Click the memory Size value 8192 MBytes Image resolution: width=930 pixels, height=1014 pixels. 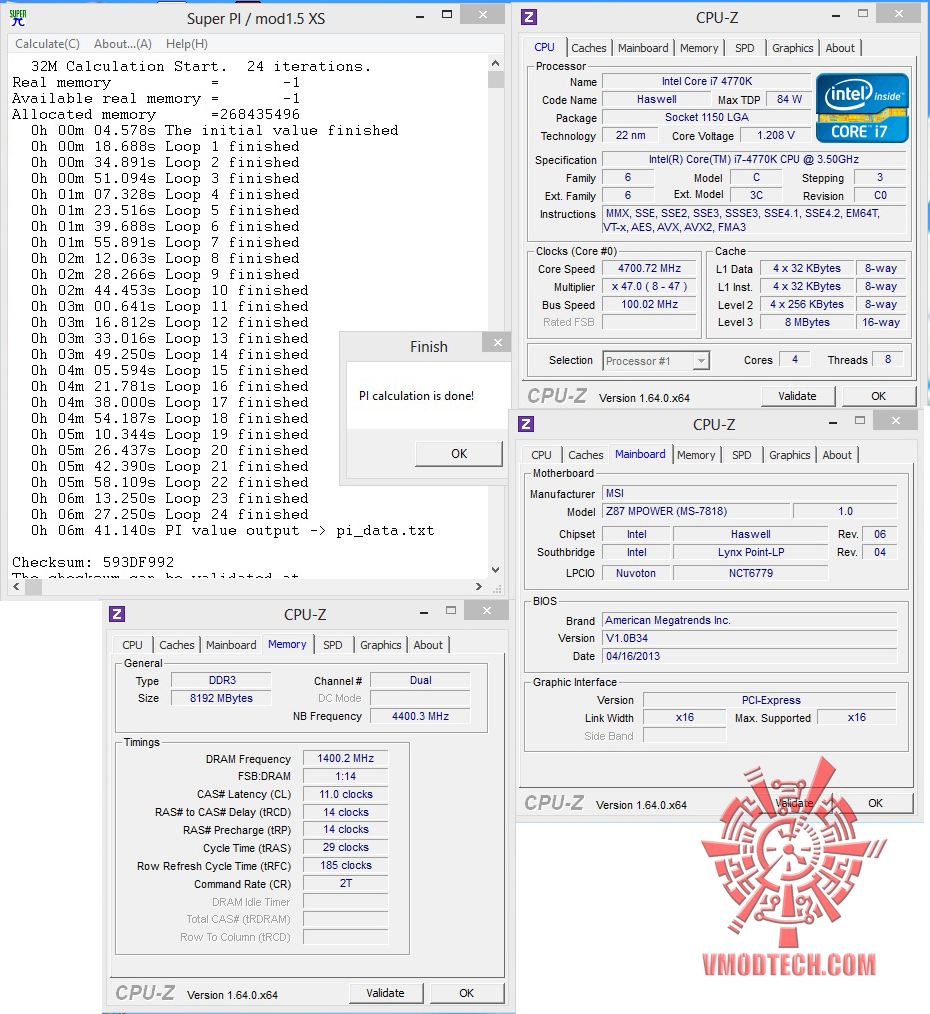pos(221,698)
